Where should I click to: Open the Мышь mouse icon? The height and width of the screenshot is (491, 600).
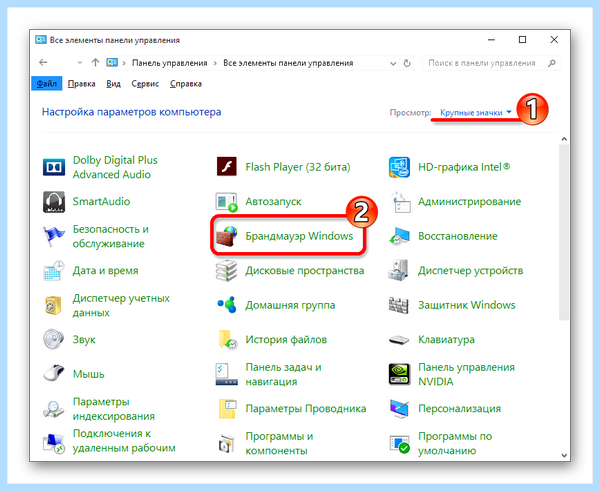[54, 374]
